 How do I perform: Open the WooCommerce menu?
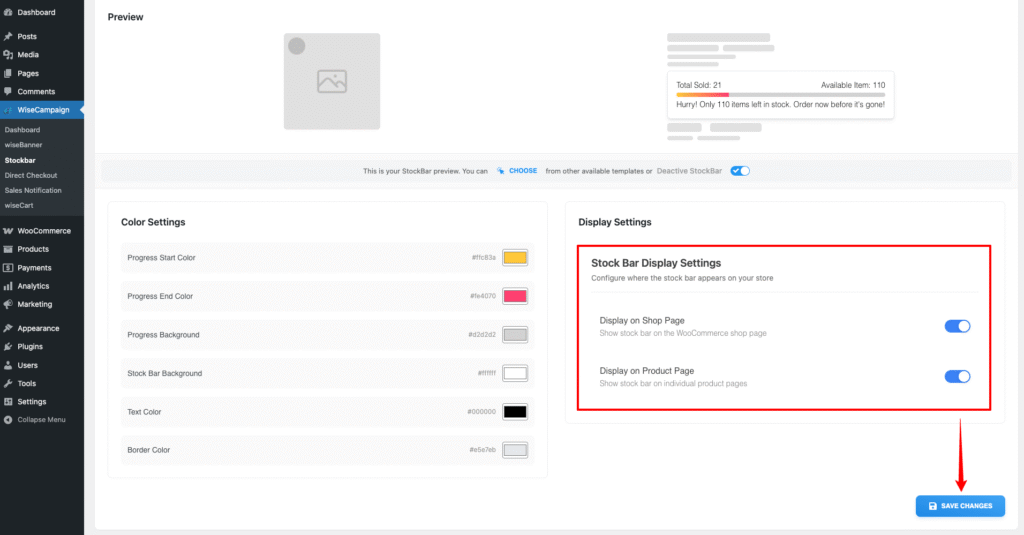[42, 231]
